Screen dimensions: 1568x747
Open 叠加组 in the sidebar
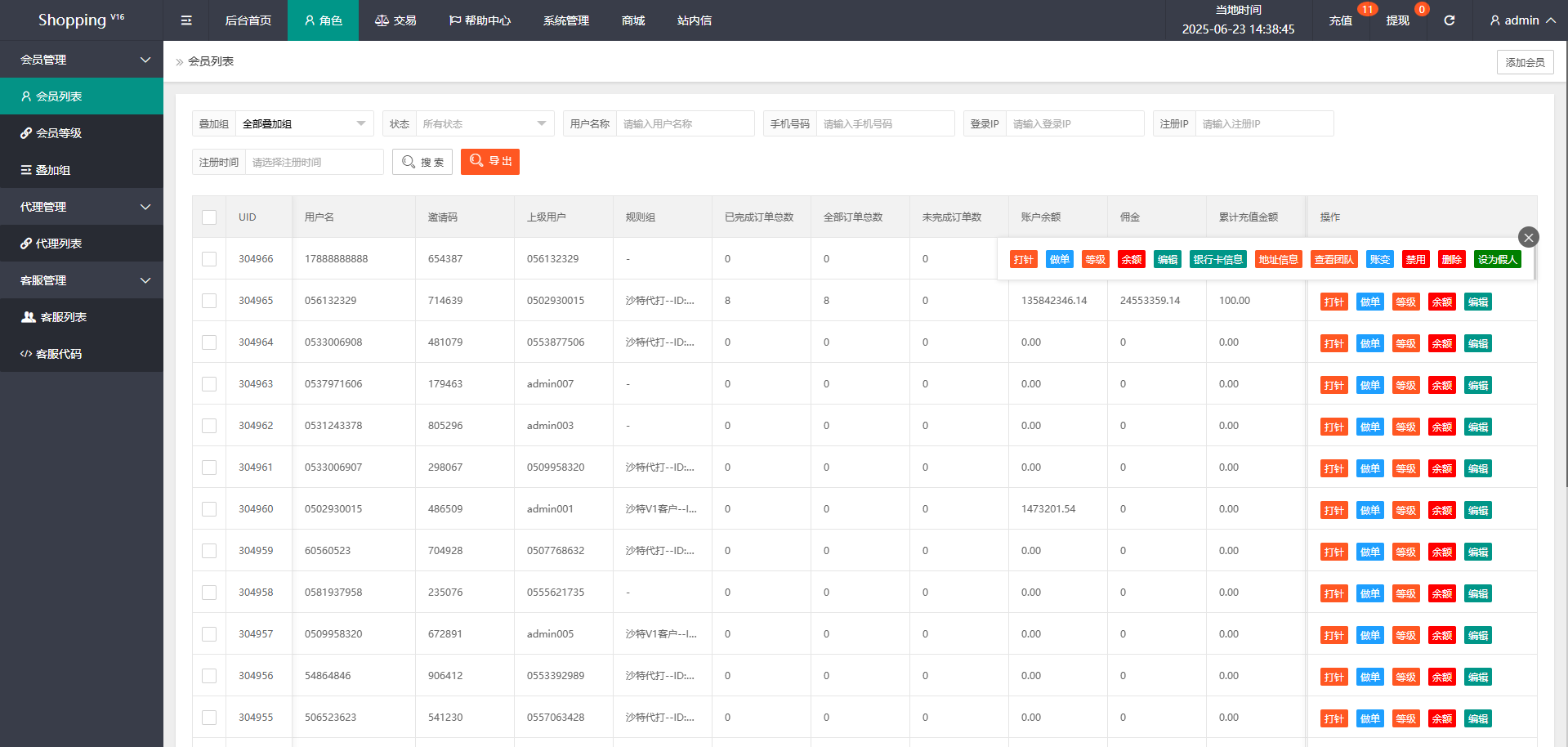53,170
